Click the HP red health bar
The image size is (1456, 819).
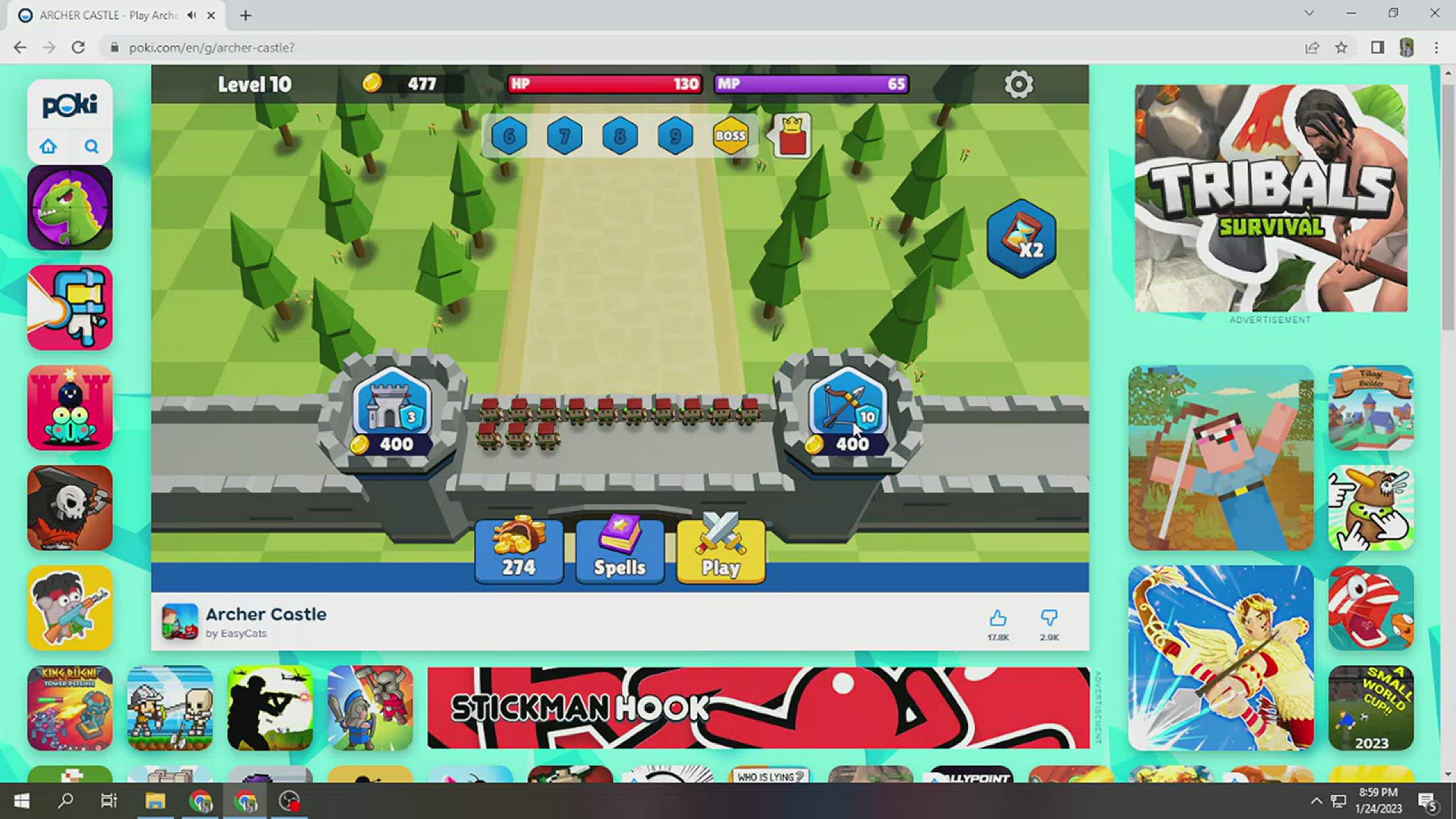[x=604, y=84]
